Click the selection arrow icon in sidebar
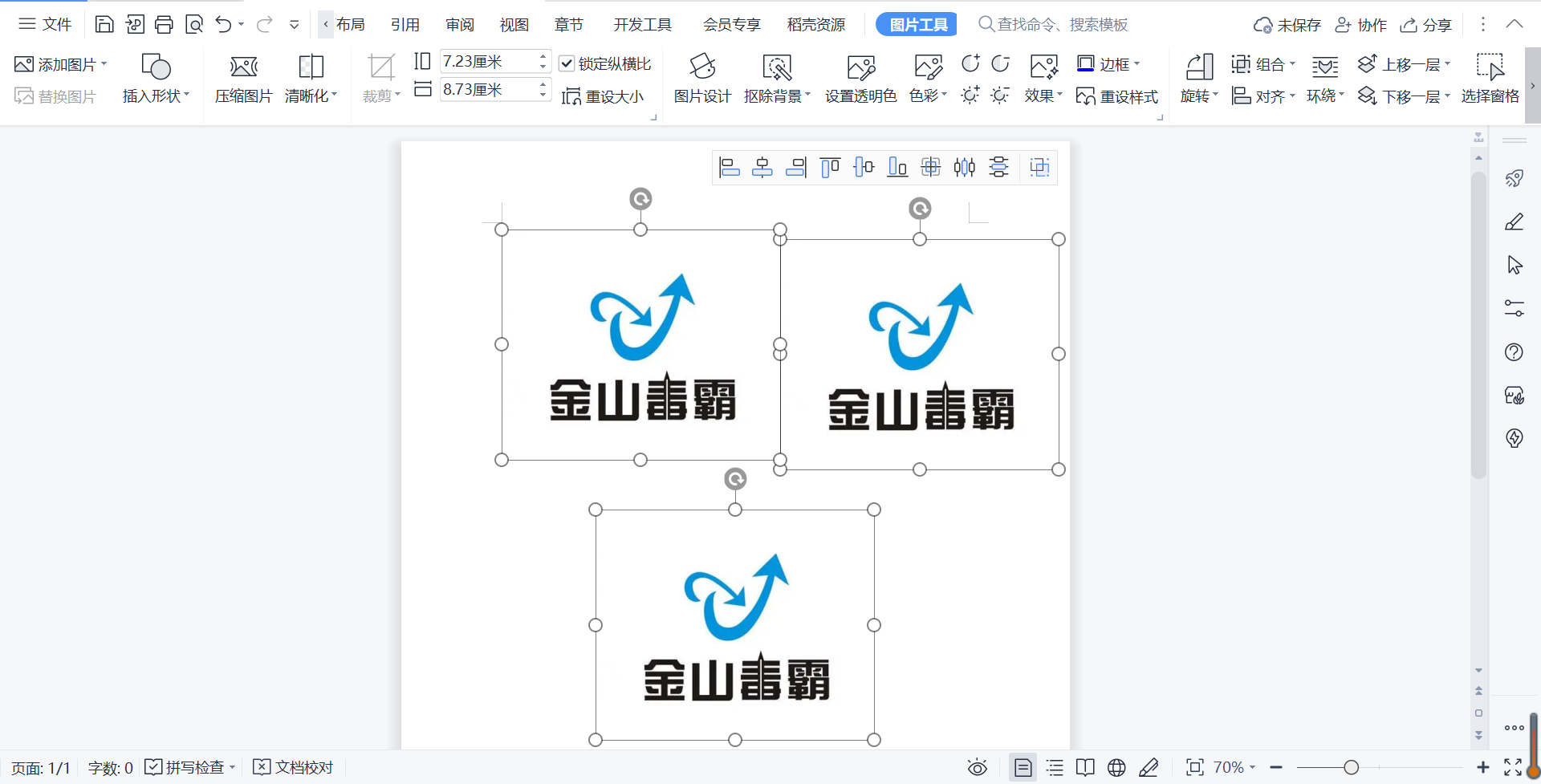This screenshot has width=1541, height=784. tap(1514, 265)
